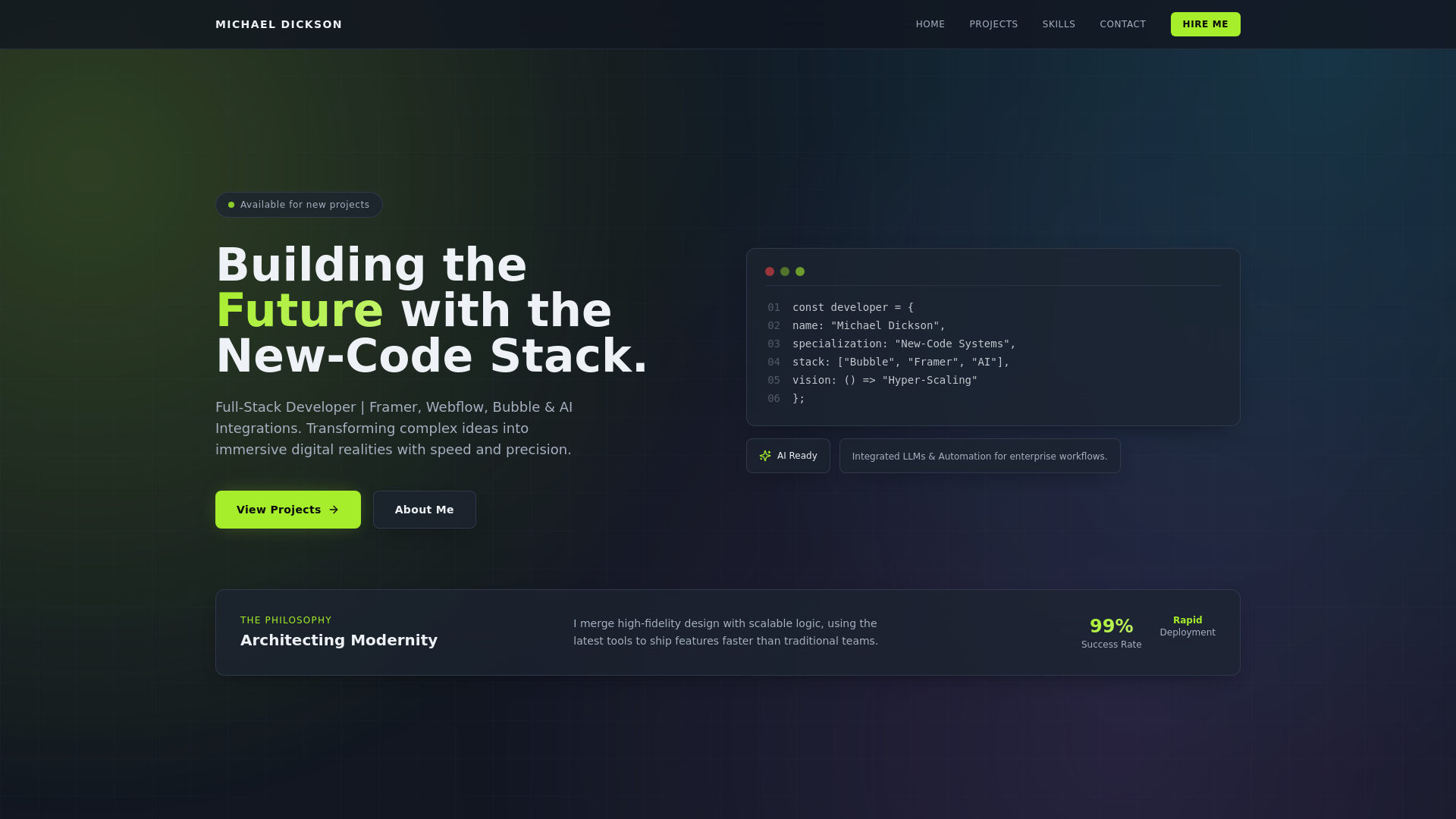
Task: Click the middle dot in code window header
Action: click(785, 271)
